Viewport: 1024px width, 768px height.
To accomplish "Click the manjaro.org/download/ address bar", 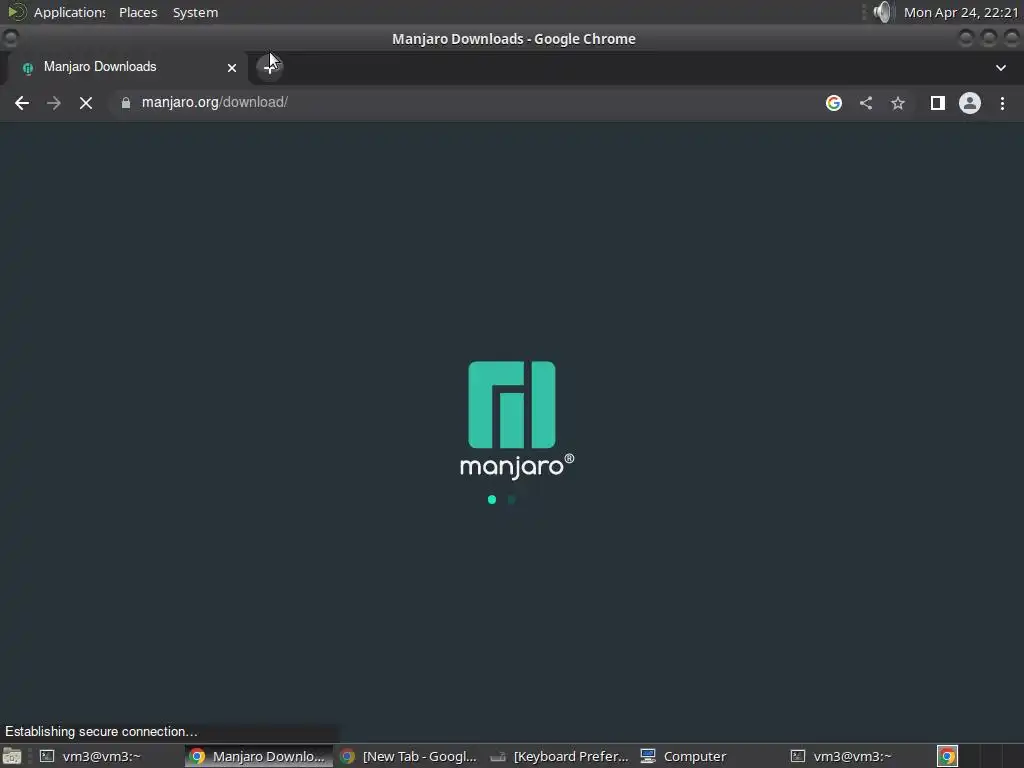I will click(x=464, y=103).
